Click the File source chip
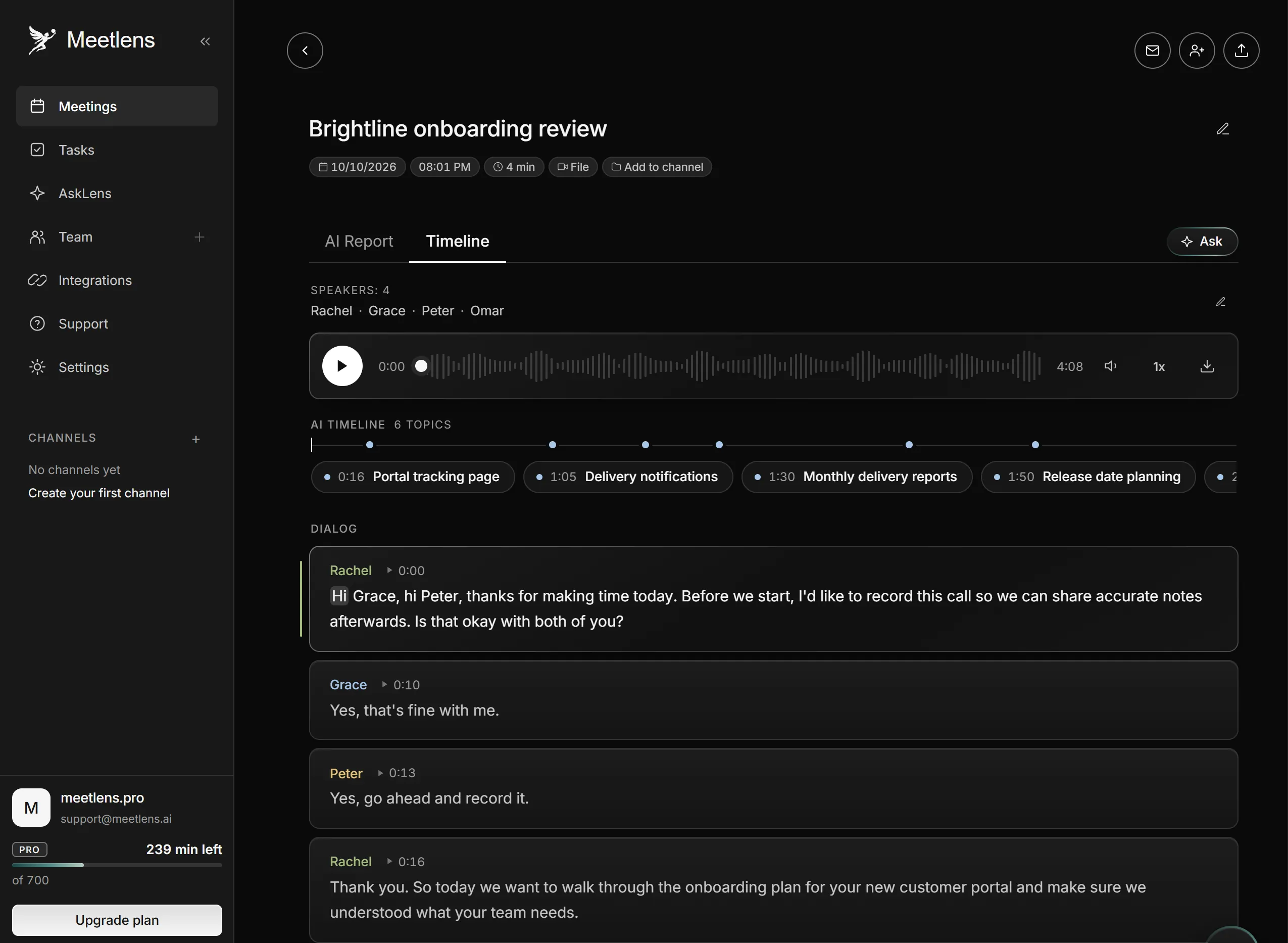 (573, 167)
